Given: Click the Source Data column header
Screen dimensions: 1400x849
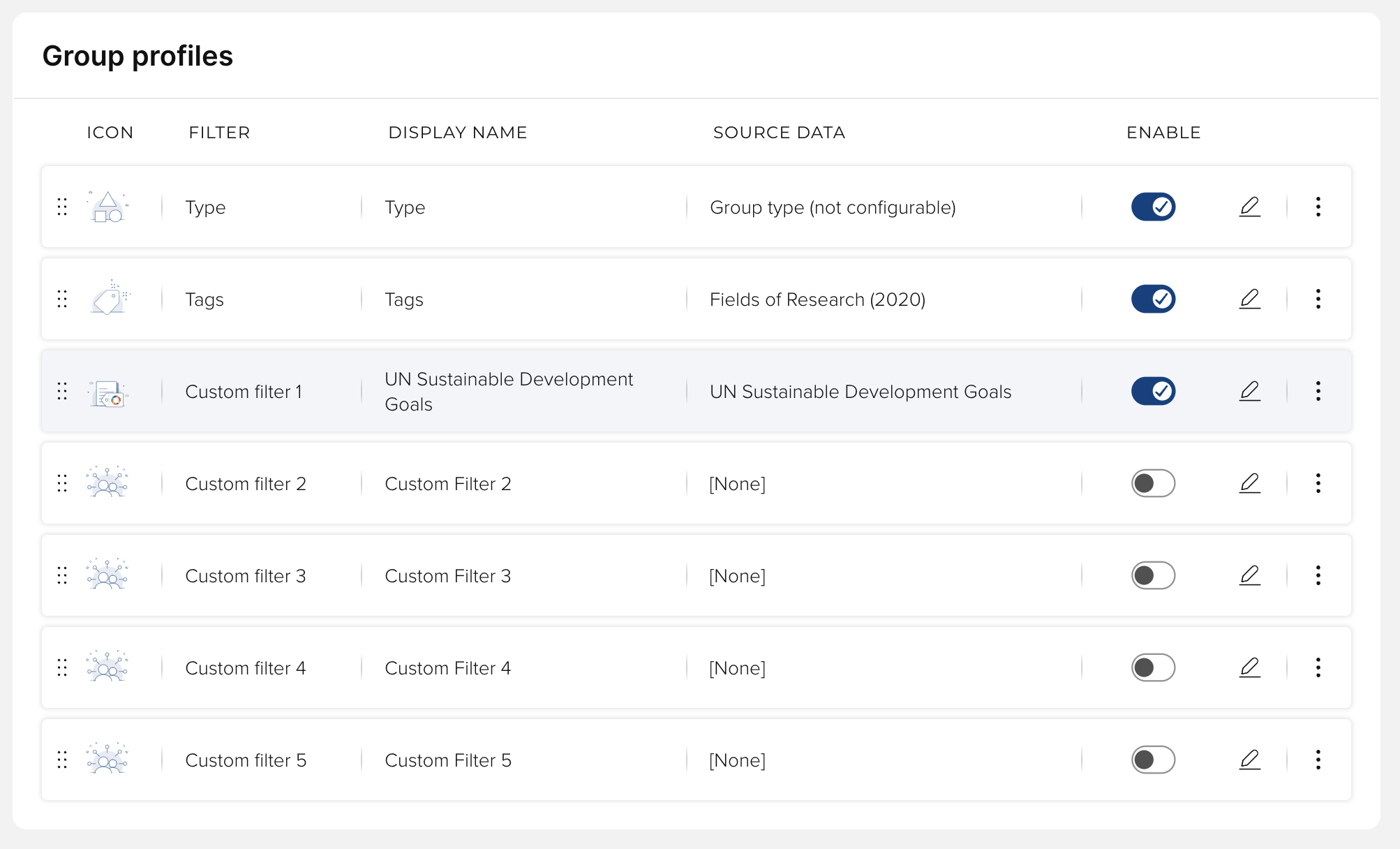Looking at the screenshot, I should (779, 133).
